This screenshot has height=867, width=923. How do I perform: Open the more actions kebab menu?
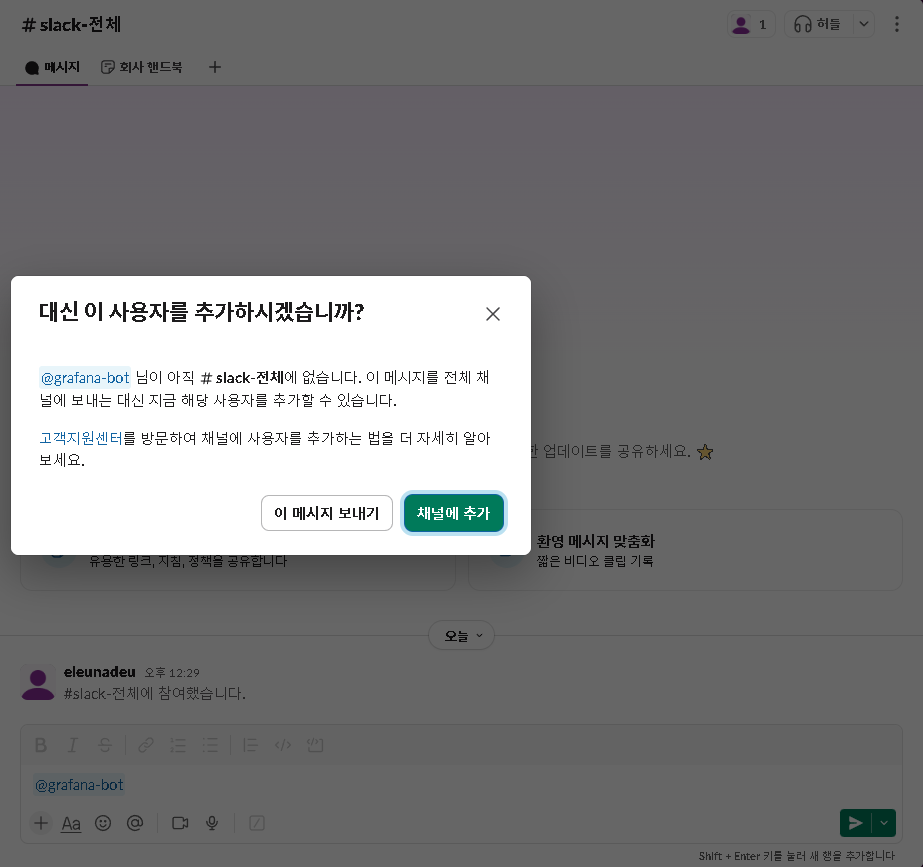[x=897, y=25]
